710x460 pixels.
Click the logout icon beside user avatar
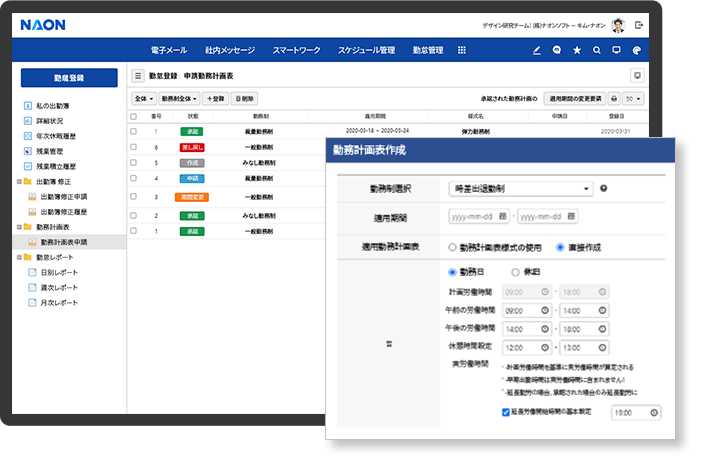(640, 24)
